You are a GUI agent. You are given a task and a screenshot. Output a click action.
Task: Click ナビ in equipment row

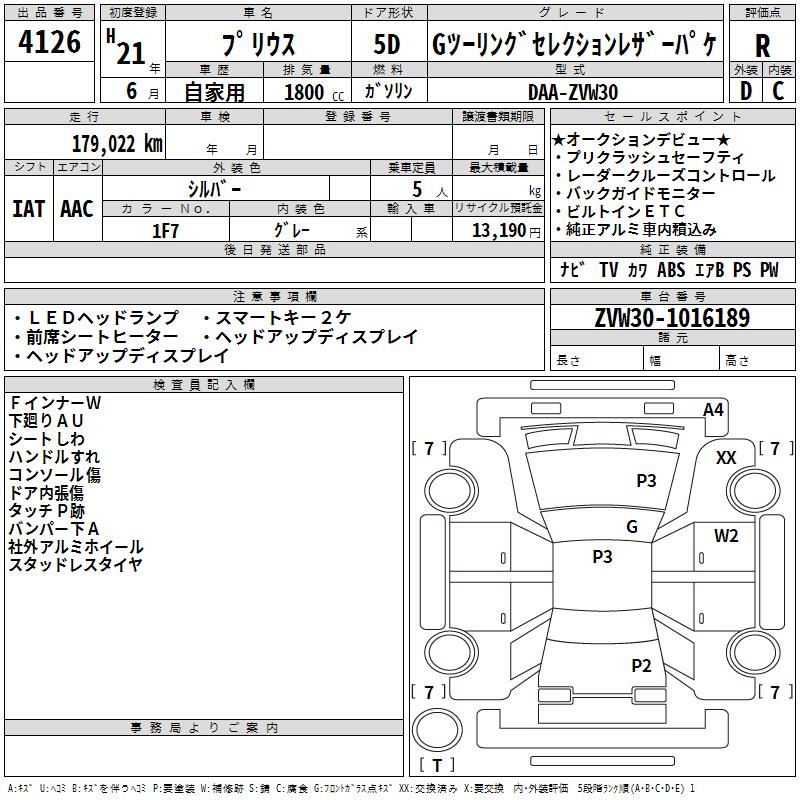point(572,270)
